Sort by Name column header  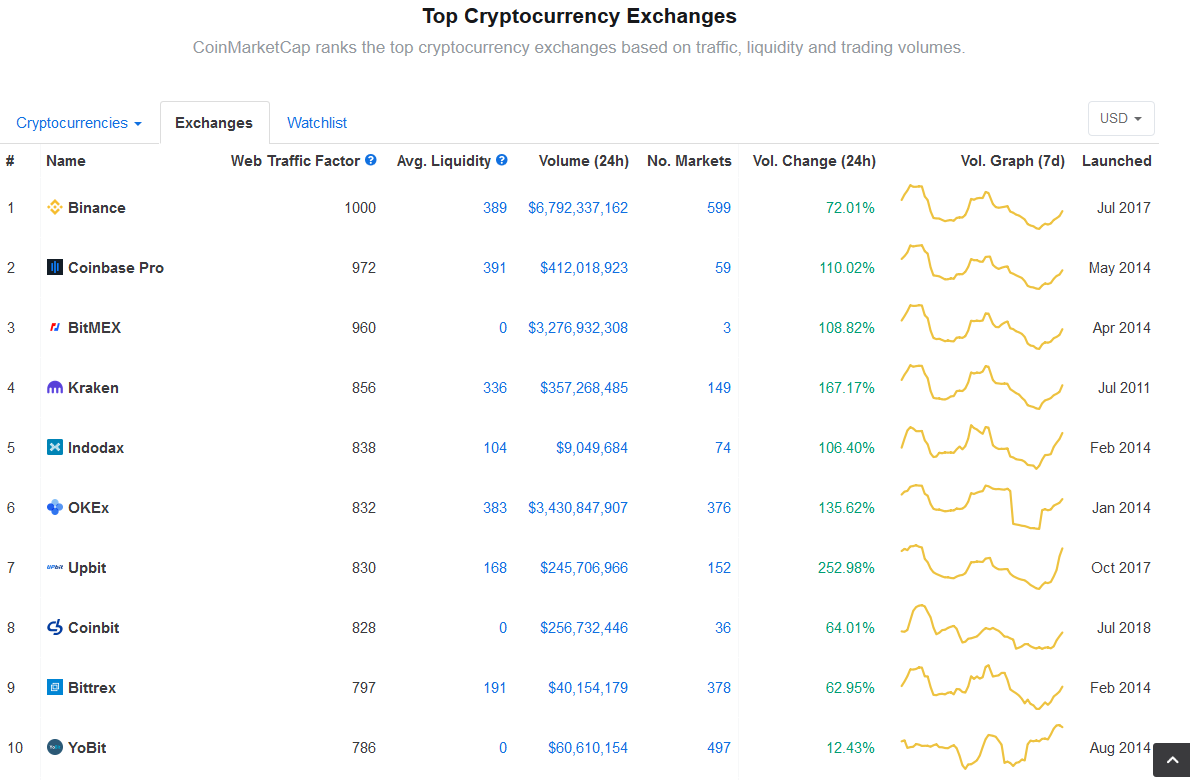[66, 161]
